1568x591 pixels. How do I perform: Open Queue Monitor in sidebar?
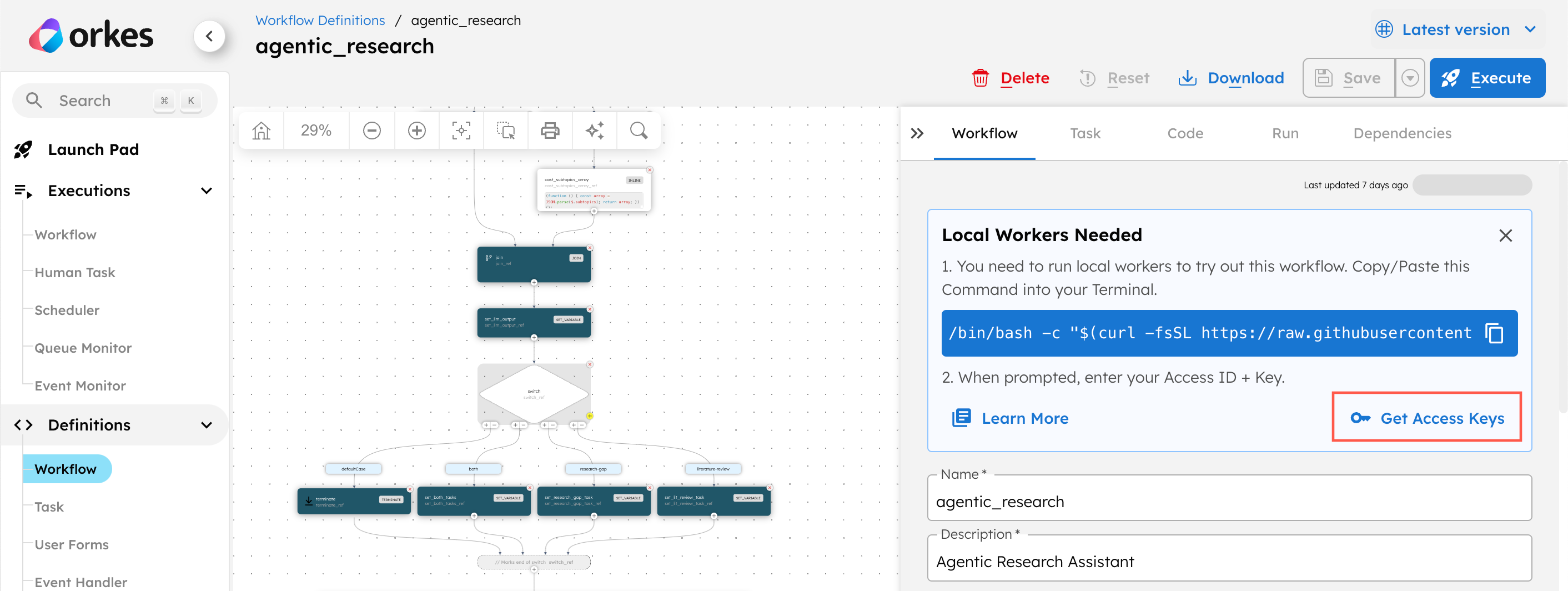(x=83, y=348)
